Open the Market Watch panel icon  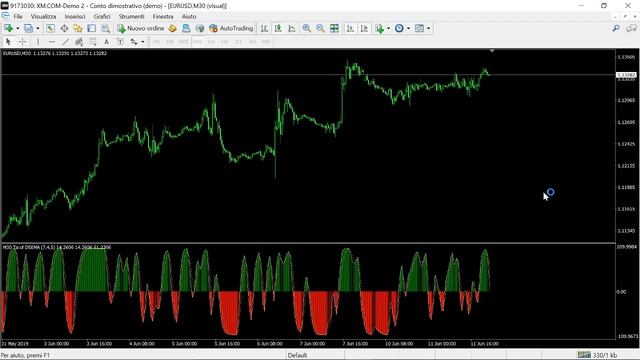pos(50,28)
